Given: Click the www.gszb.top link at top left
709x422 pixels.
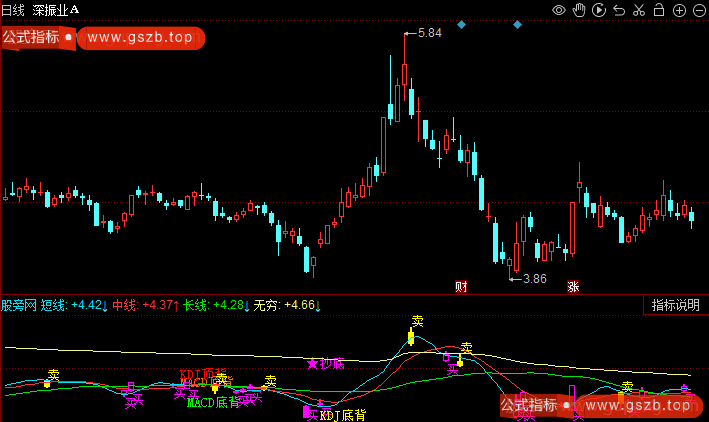Looking at the screenshot, I should pos(139,39).
